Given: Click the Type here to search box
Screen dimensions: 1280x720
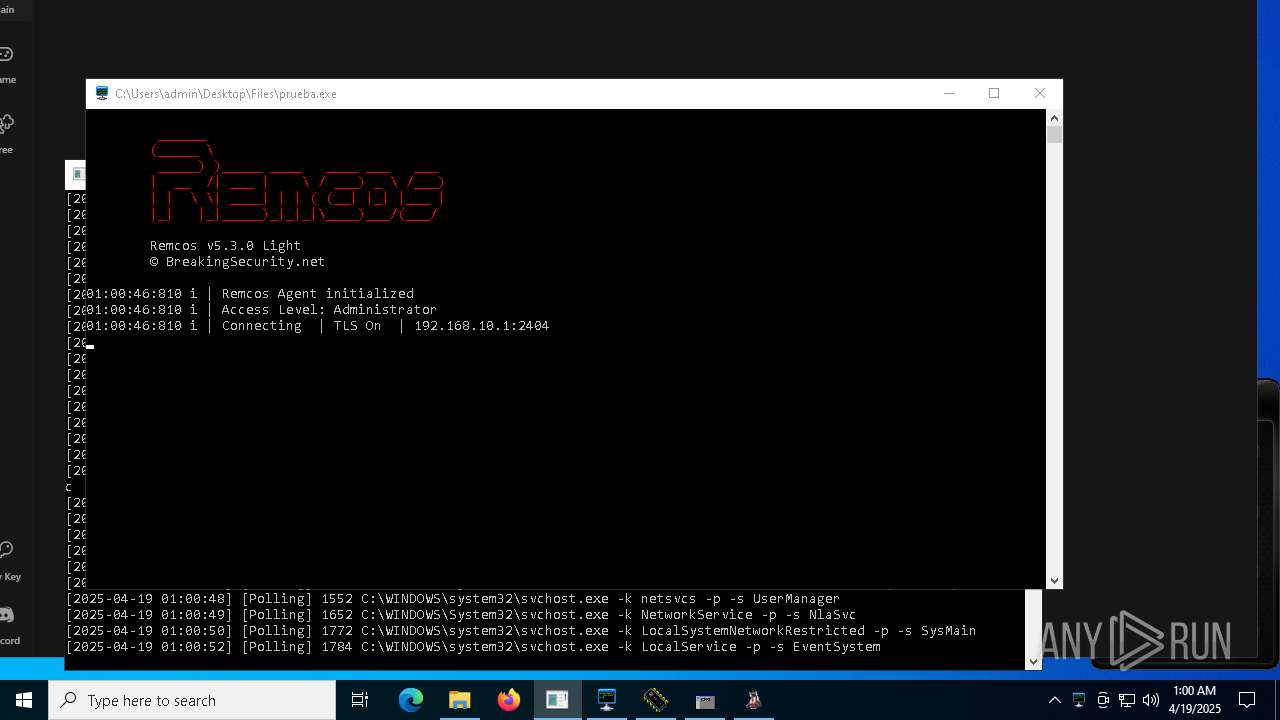Looking at the screenshot, I should [192, 700].
